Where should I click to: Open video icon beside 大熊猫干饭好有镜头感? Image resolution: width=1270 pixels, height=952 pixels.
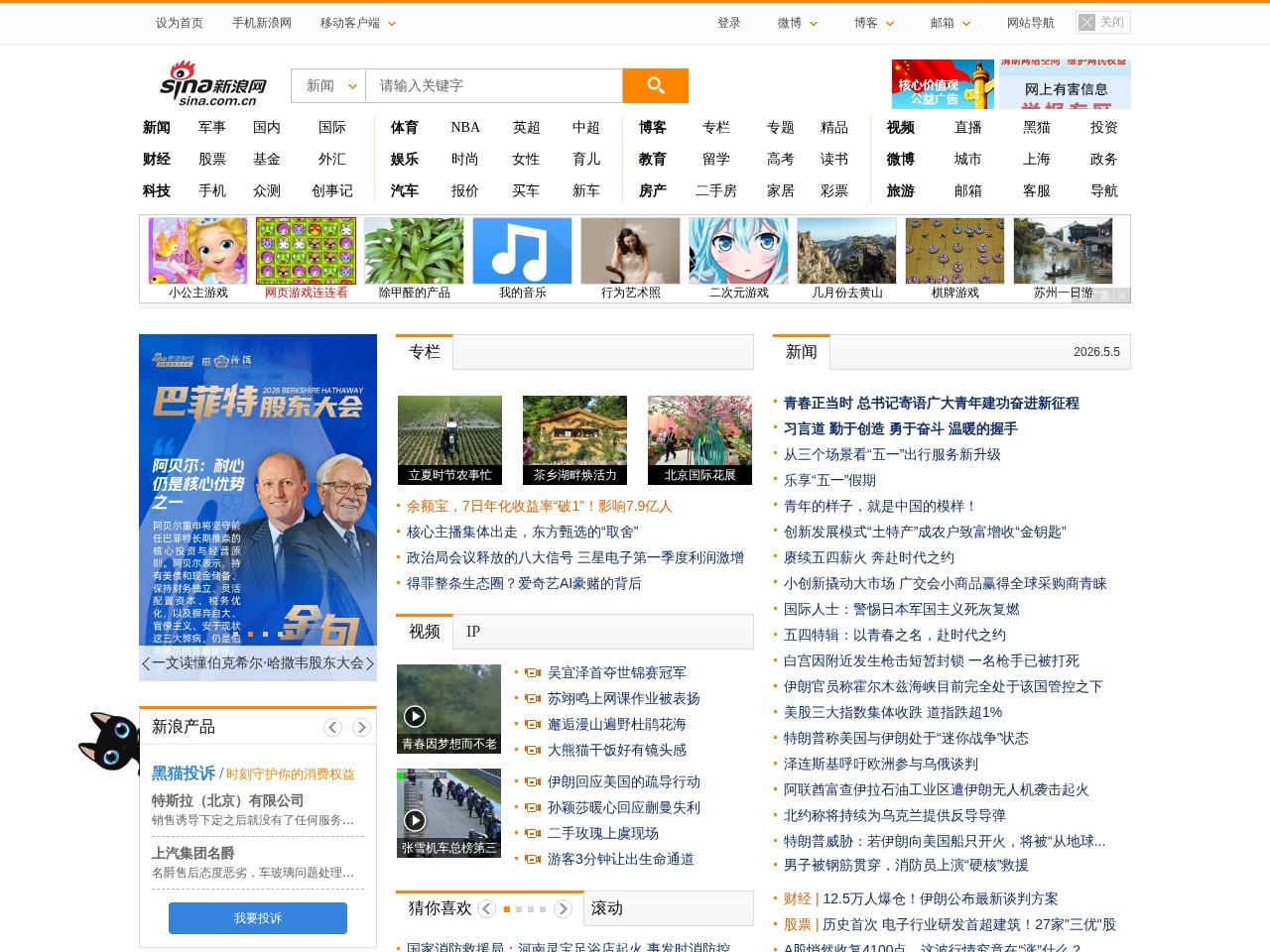(x=533, y=751)
